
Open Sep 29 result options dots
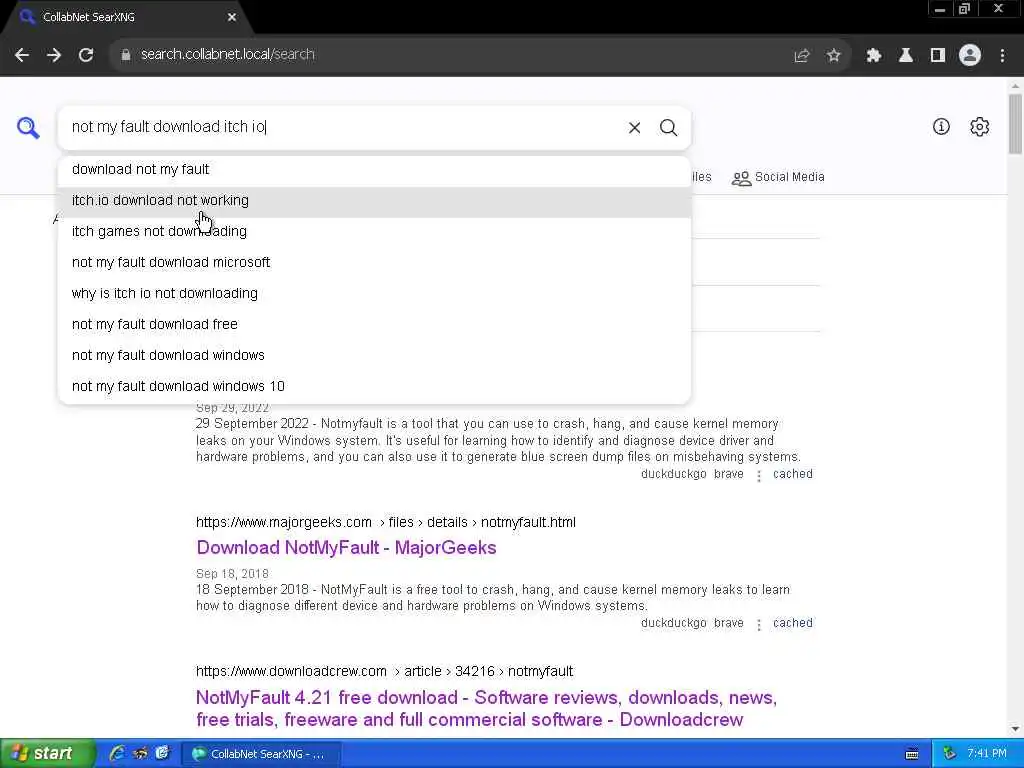tap(758, 476)
